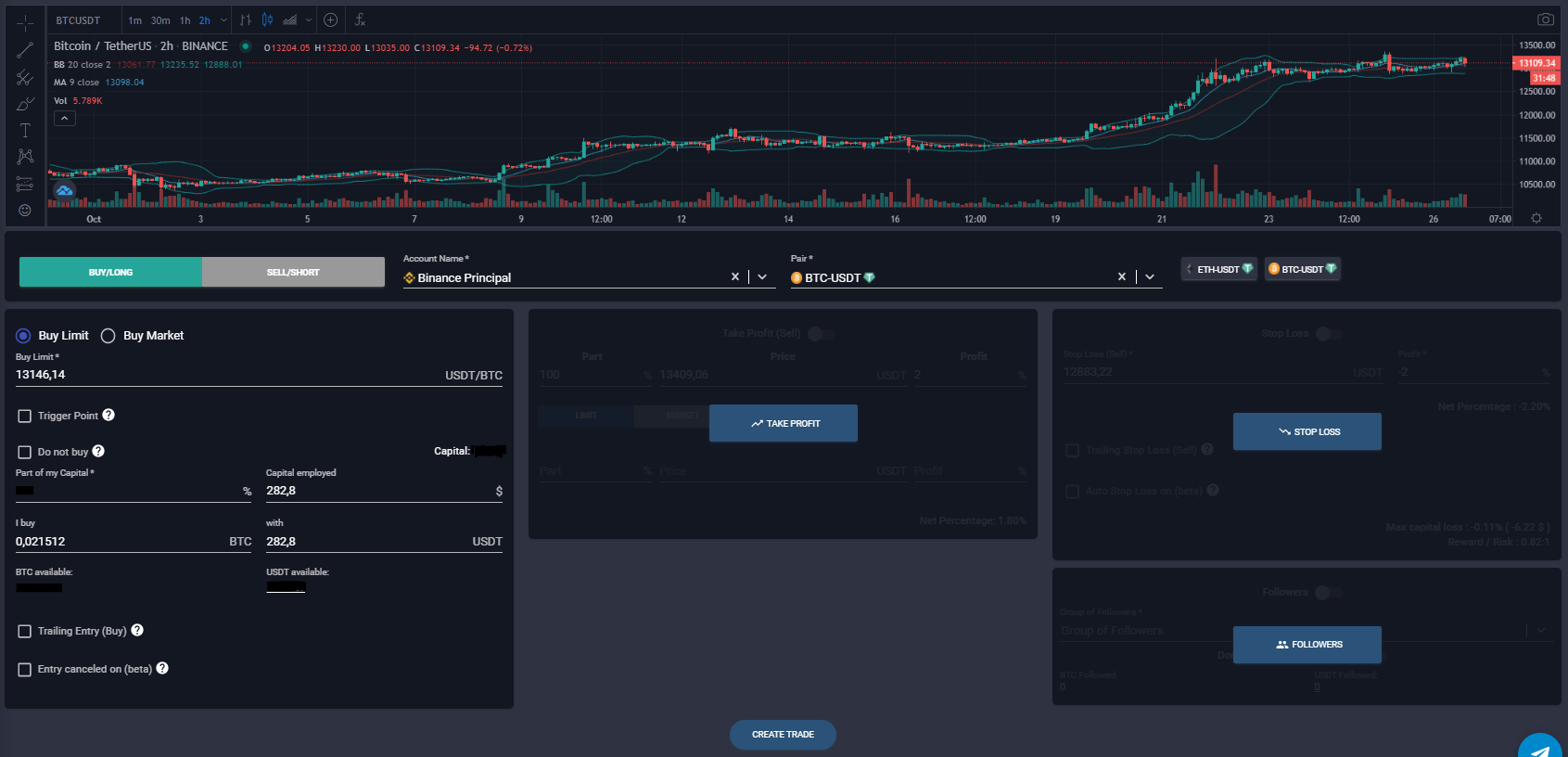Open indicators via the fx icon
The image size is (1568, 757).
click(x=360, y=19)
